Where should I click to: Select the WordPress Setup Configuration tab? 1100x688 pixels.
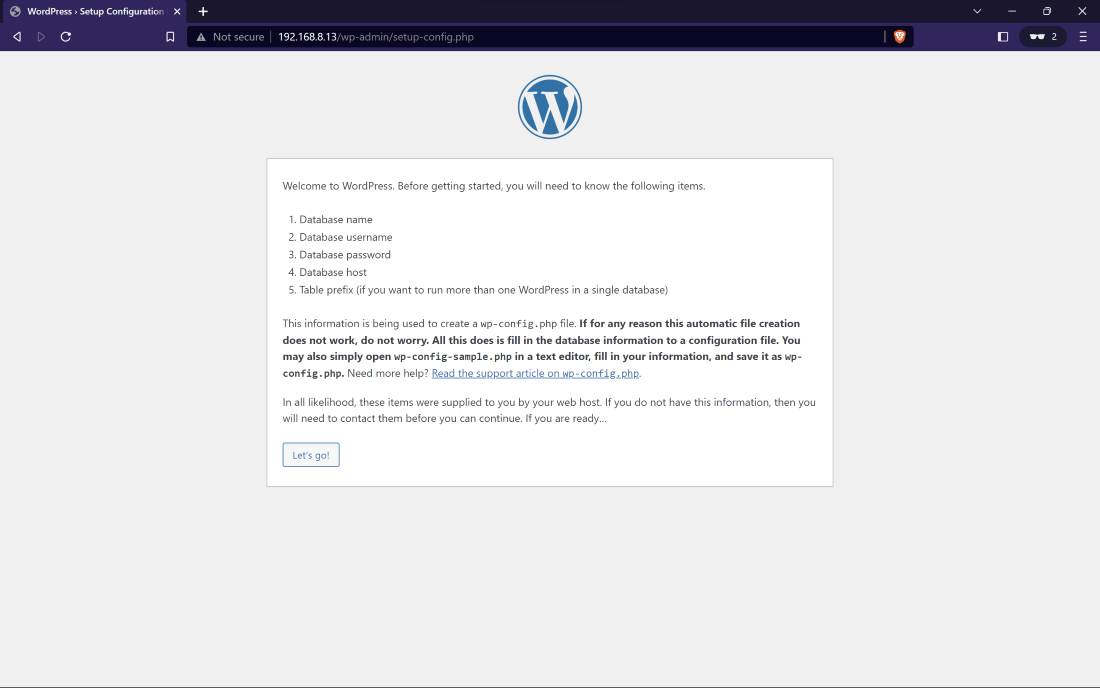tap(95, 11)
